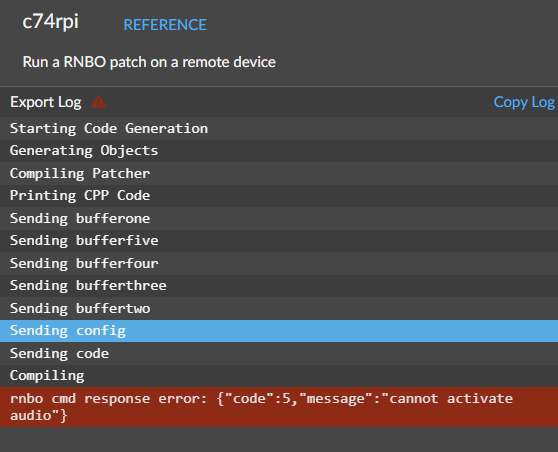Select the 'Compiling Patcher' log row

point(279,173)
